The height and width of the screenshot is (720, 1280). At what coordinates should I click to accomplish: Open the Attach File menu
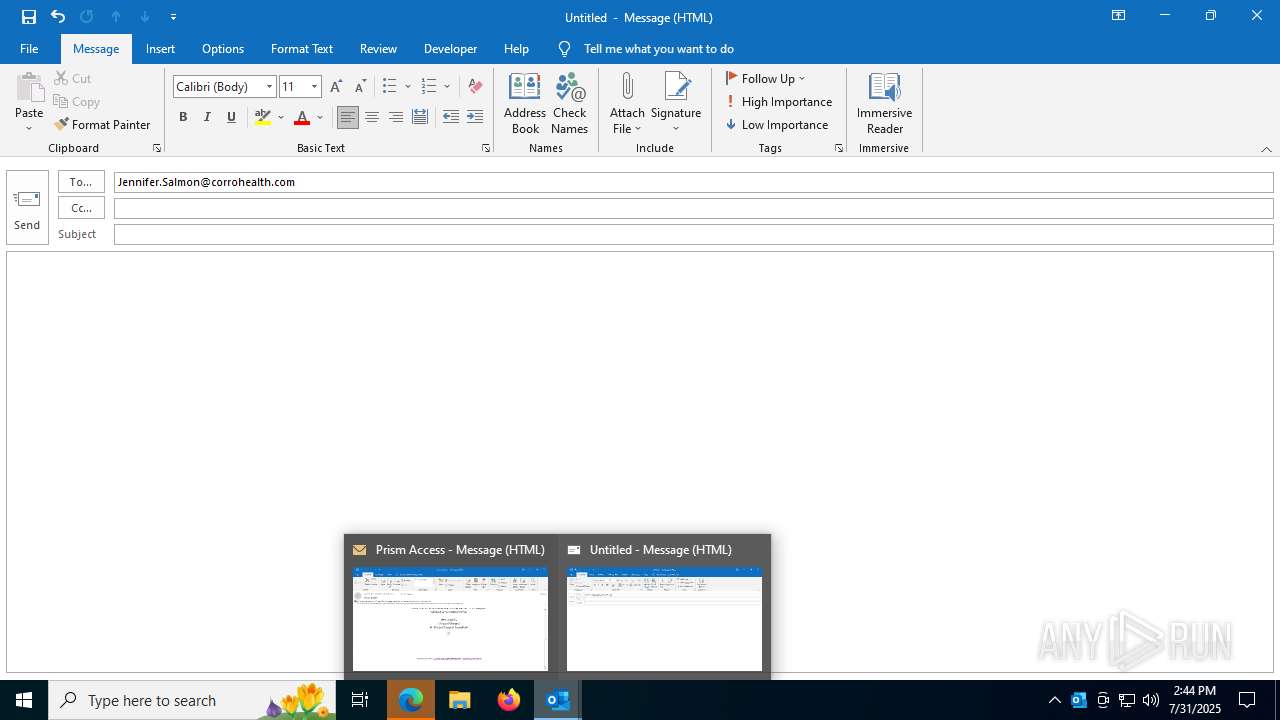click(627, 103)
